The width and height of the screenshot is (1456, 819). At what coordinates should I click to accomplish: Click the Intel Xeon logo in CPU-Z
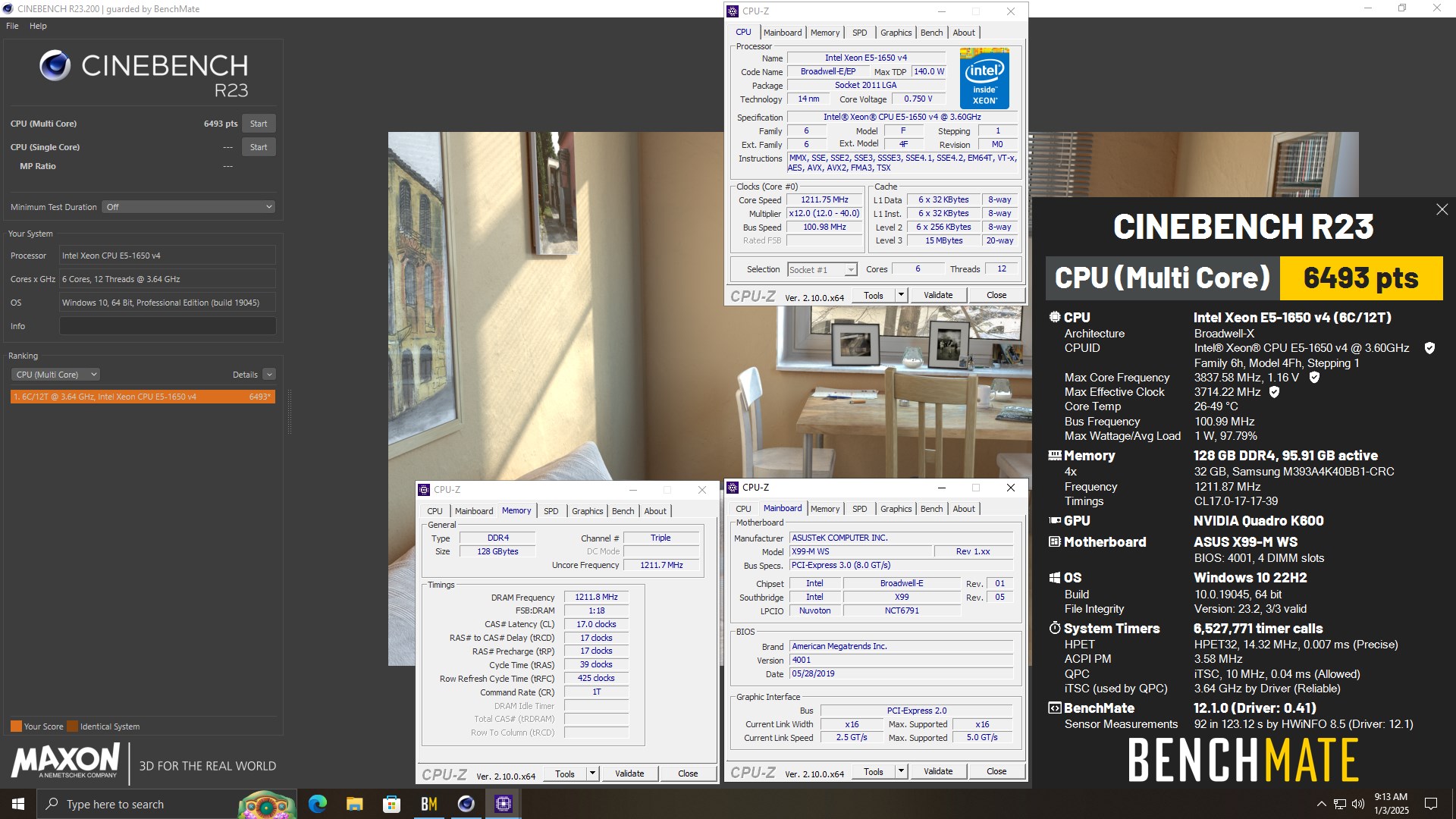(x=984, y=78)
